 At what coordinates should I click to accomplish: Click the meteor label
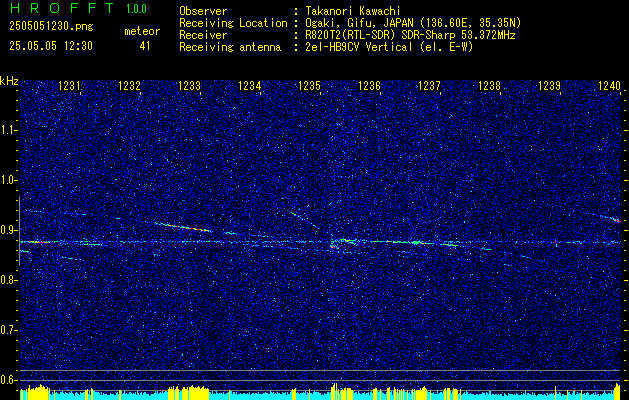[x=142, y=31]
